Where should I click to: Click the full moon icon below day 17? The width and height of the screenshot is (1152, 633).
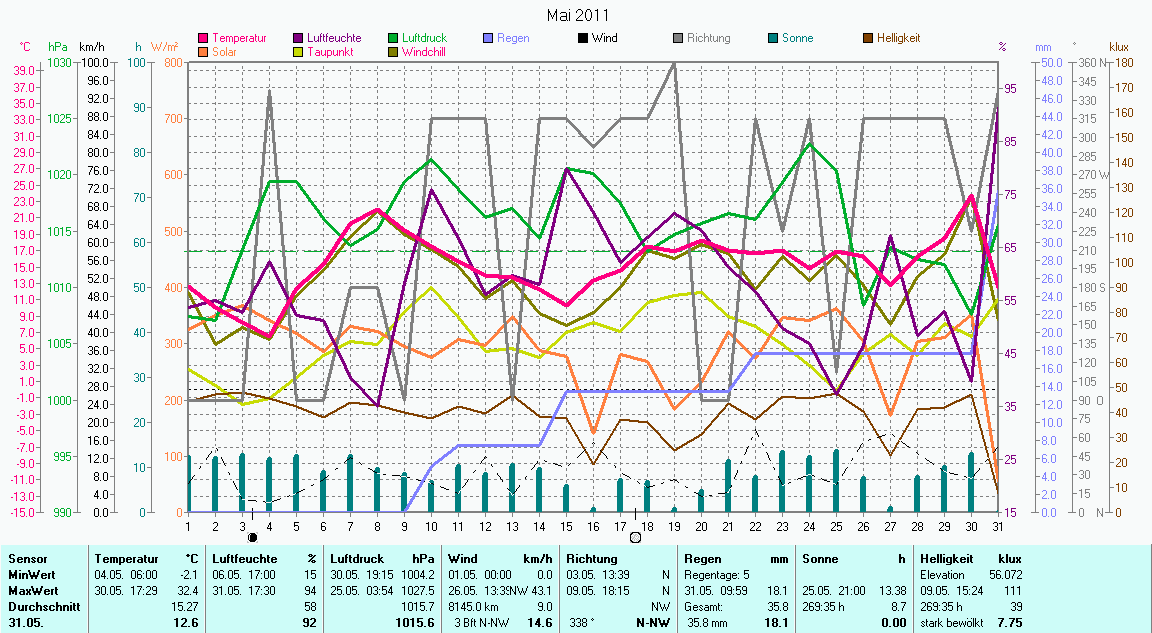[x=635, y=537]
